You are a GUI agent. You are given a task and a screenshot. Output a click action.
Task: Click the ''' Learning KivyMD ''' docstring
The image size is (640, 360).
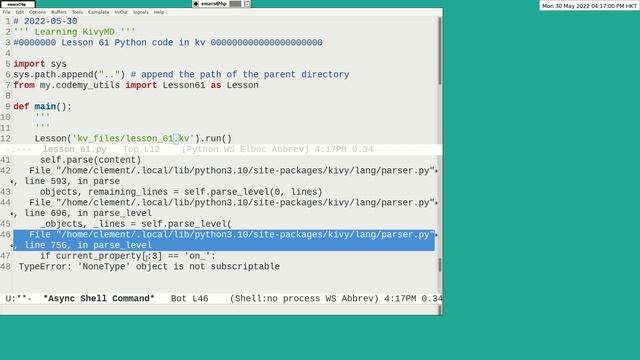tap(74, 32)
